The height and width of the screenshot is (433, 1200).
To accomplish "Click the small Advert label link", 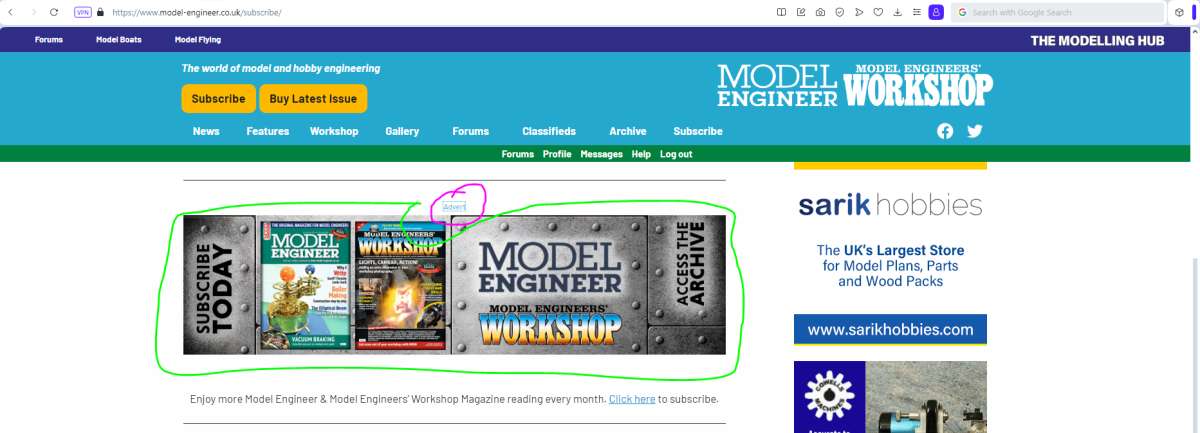I will pyautogui.click(x=453, y=207).
